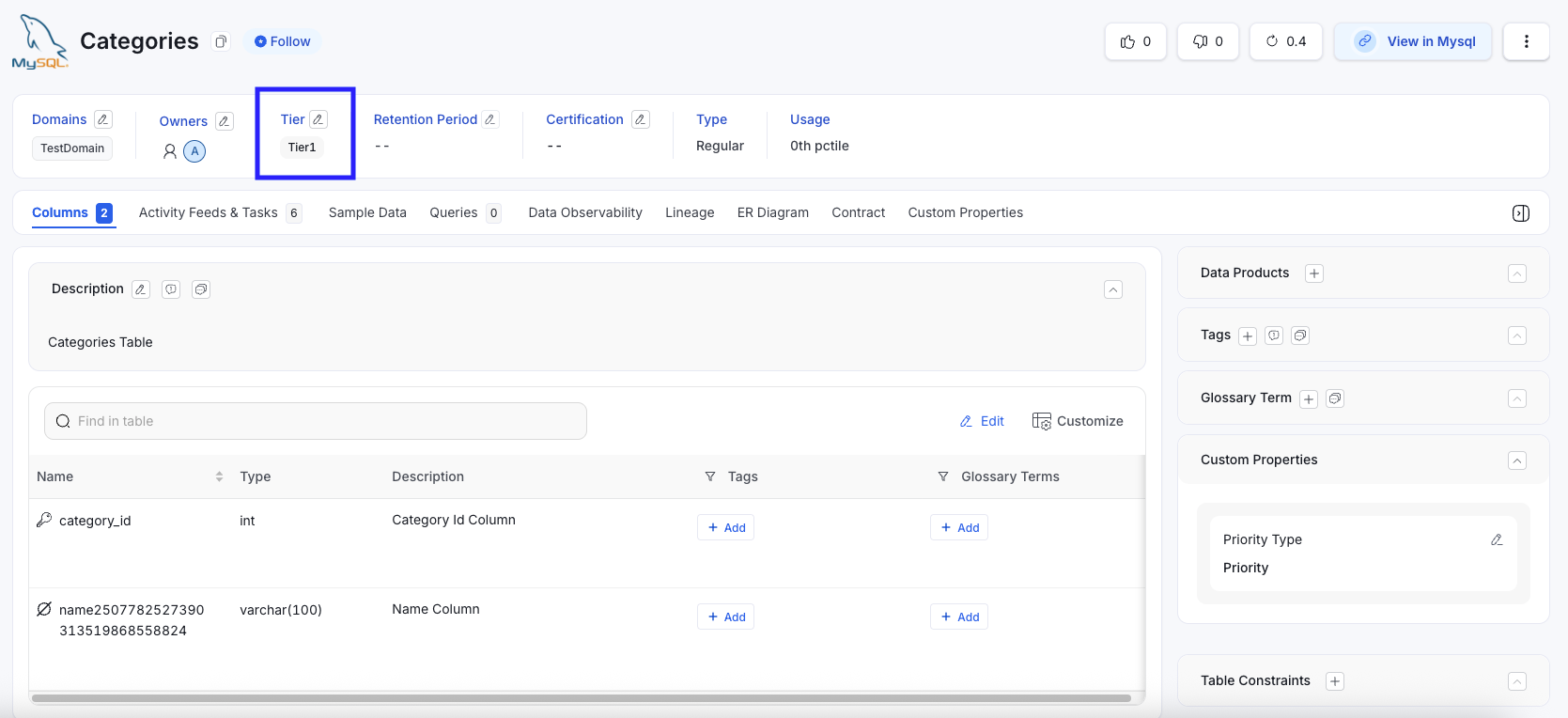Viewport: 1568px width, 718px height.
Task: Edit Certification pencil icon
Action: (x=641, y=119)
